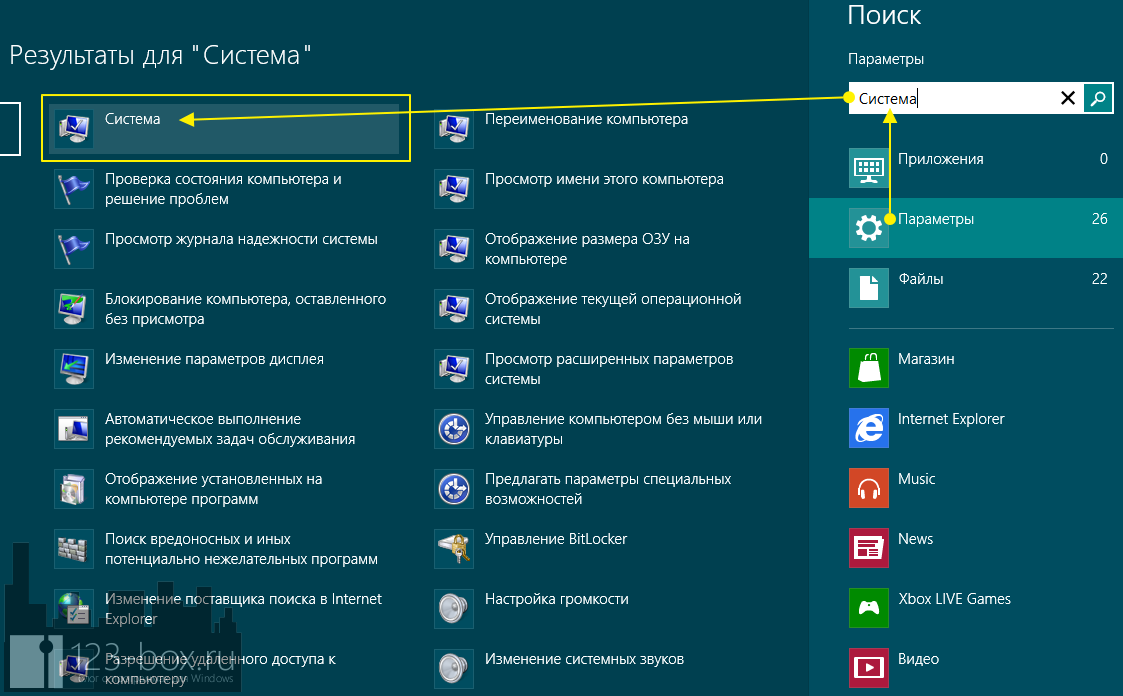The image size is (1123, 696).
Task: Click the flag icon for Проверка состояния компьютера
Action: (74, 189)
